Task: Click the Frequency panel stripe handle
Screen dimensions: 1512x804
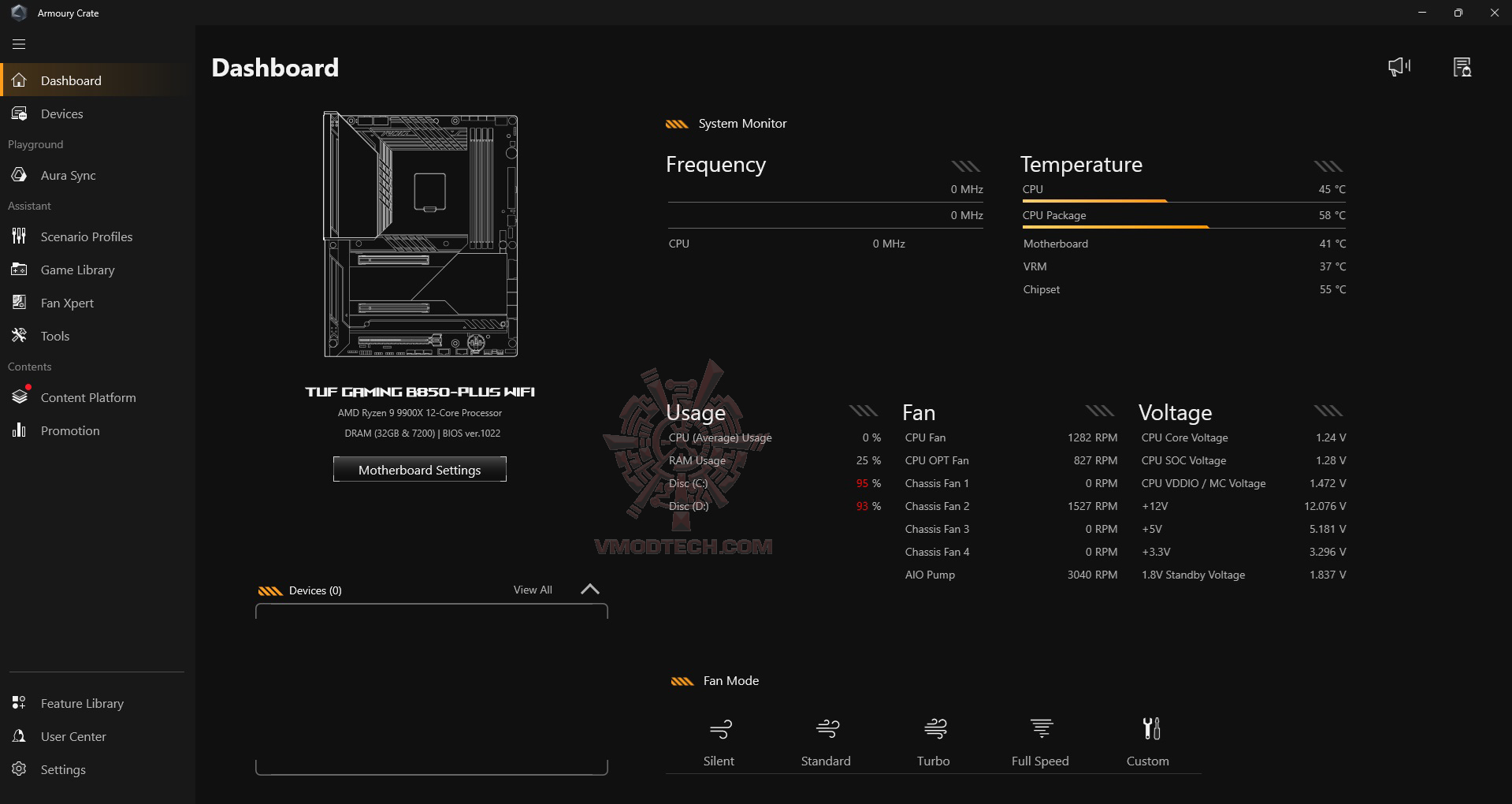Action: point(966,166)
